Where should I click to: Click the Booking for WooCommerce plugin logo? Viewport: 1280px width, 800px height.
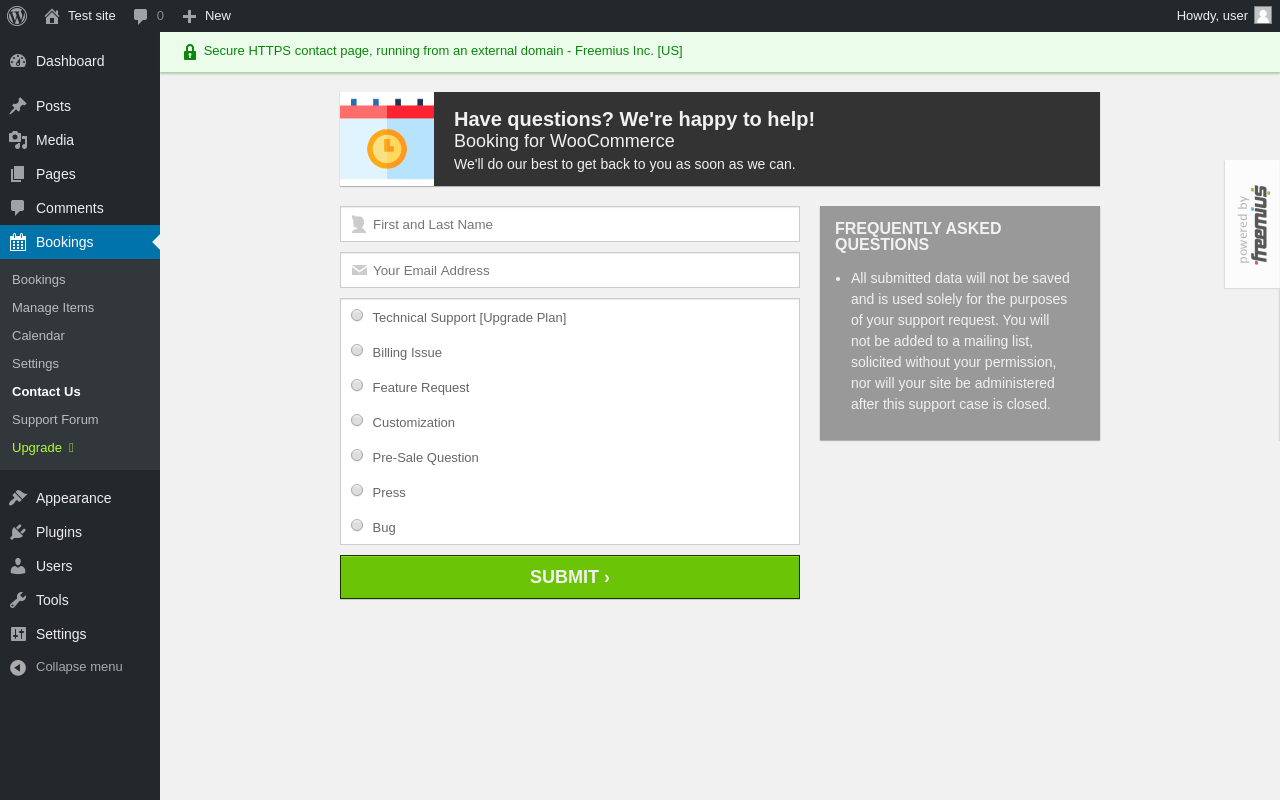387,139
